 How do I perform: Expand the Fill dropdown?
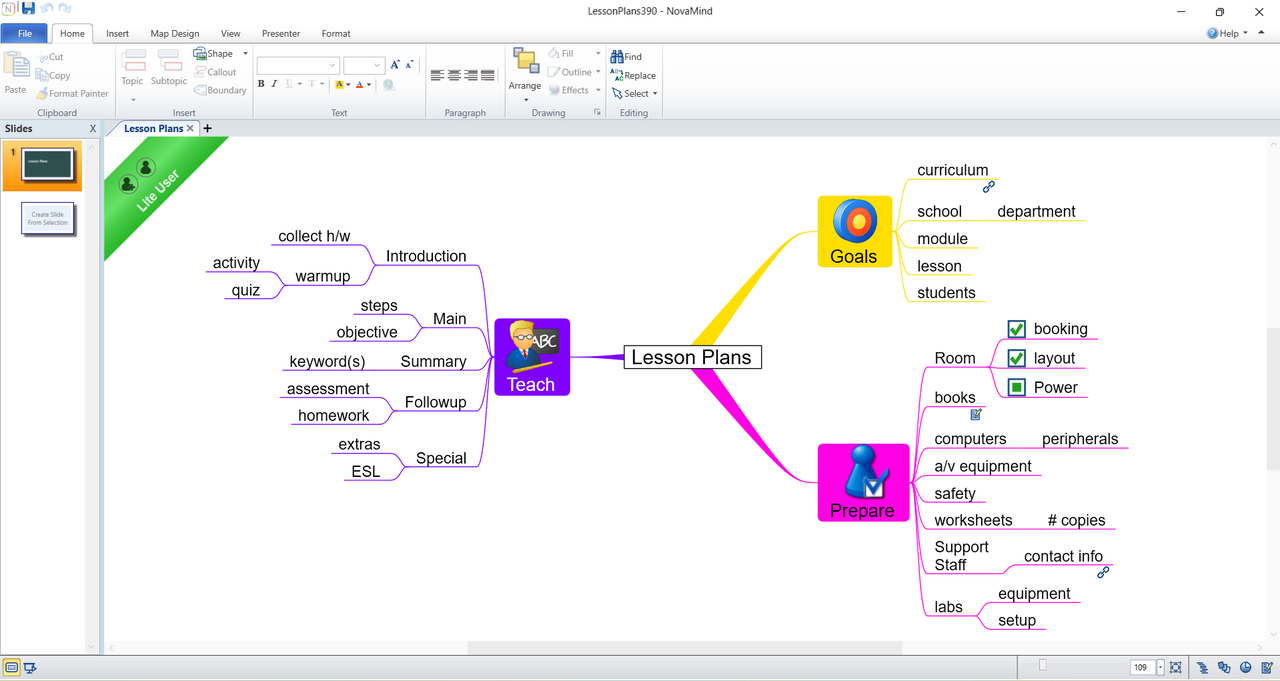point(598,54)
